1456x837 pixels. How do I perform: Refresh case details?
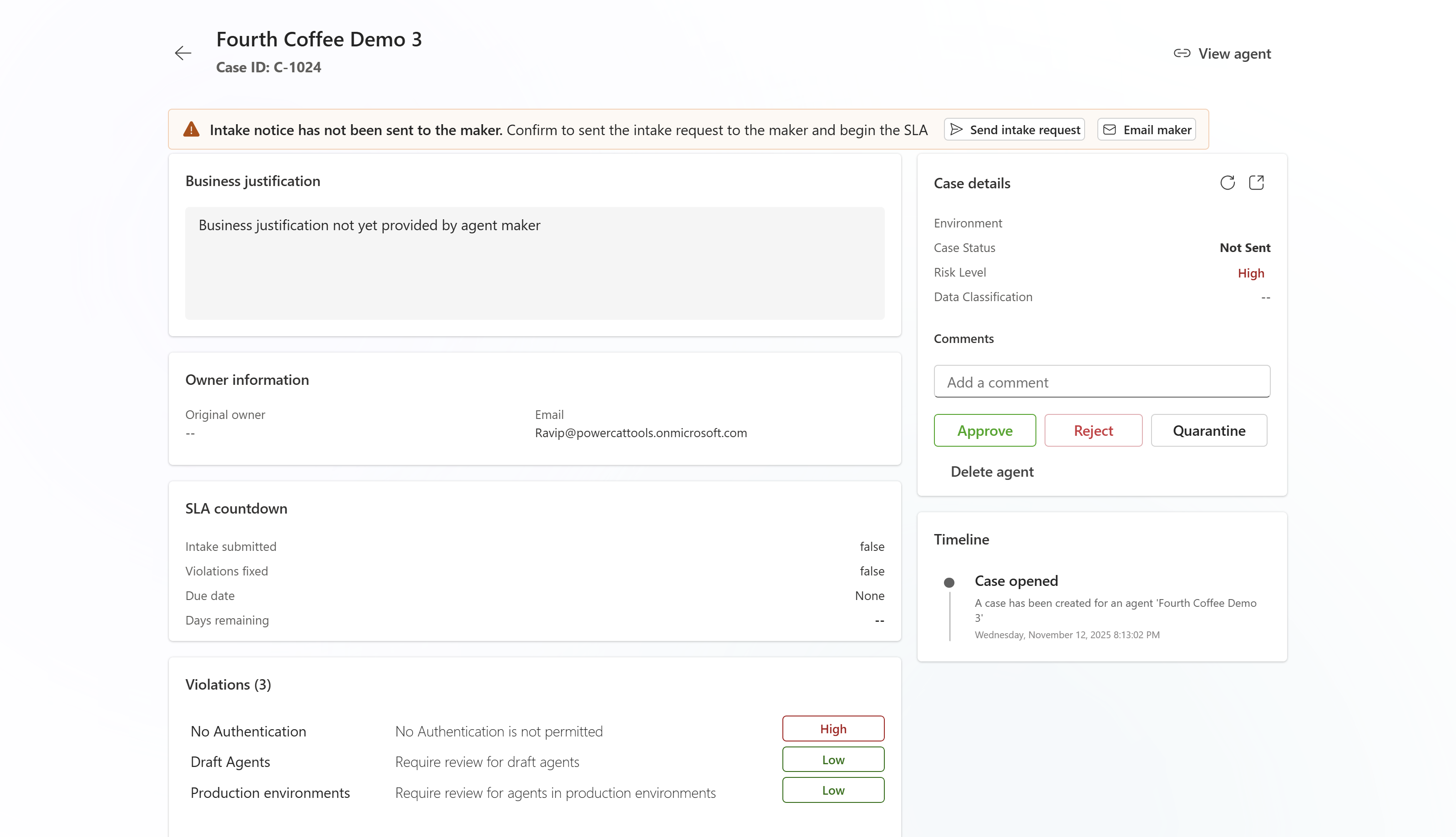tap(1227, 183)
